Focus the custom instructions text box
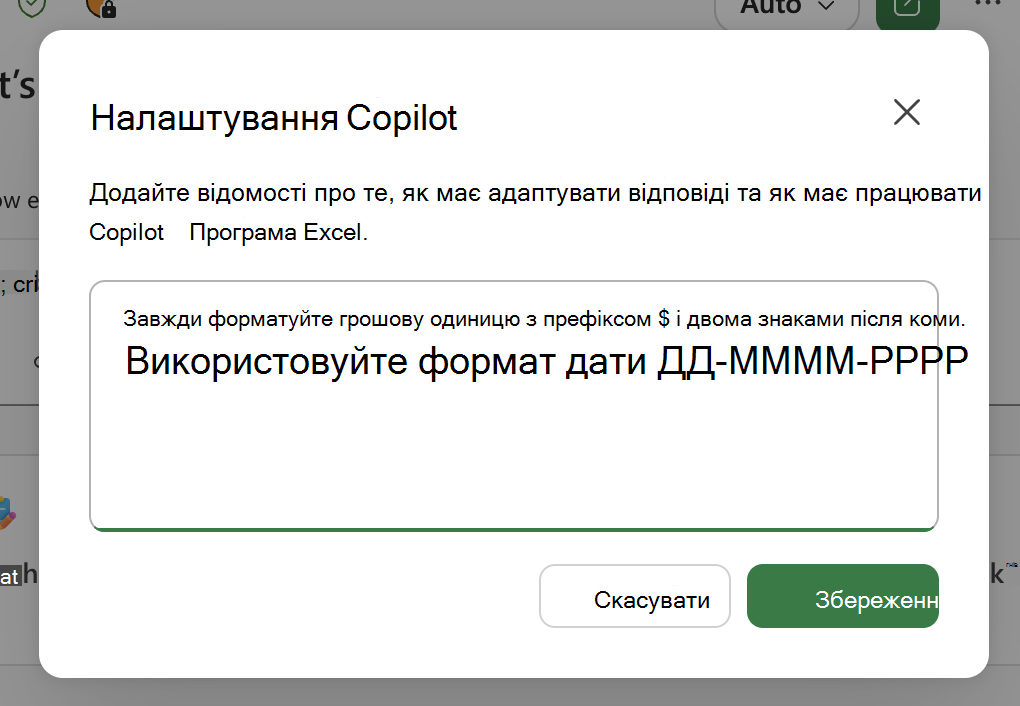 (514, 405)
